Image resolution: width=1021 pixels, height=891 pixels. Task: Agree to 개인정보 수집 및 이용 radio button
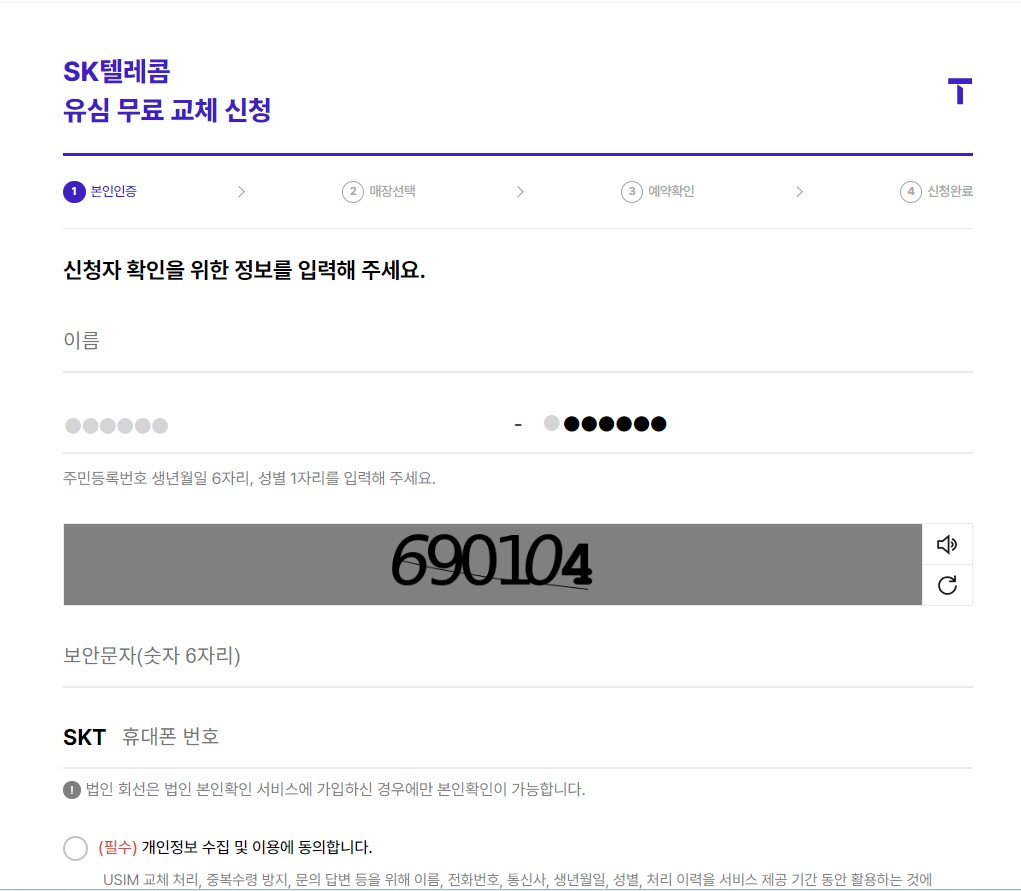pyautogui.click(x=76, y=848)
